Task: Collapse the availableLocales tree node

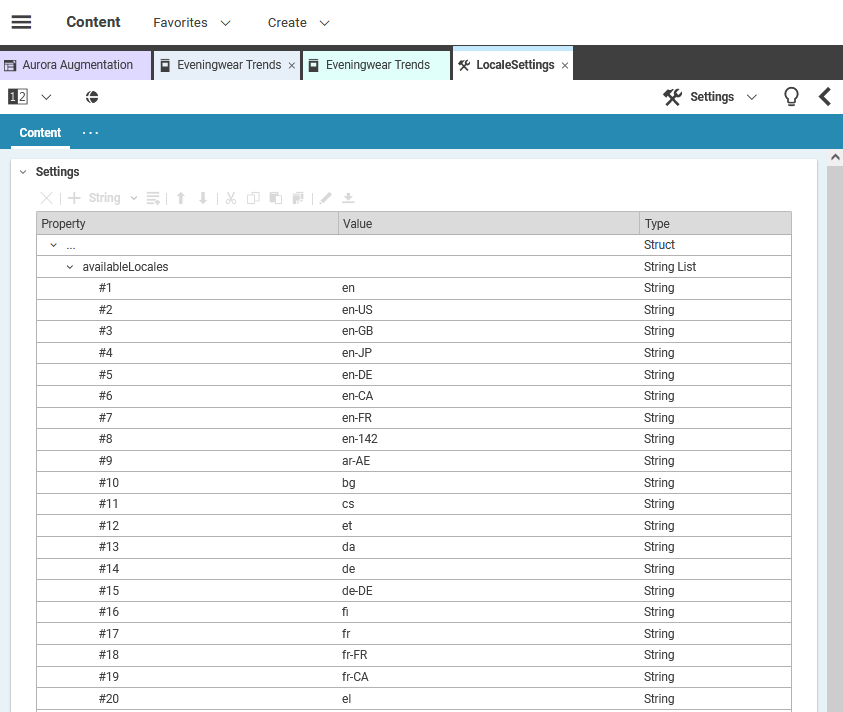Action: (70, 267)
